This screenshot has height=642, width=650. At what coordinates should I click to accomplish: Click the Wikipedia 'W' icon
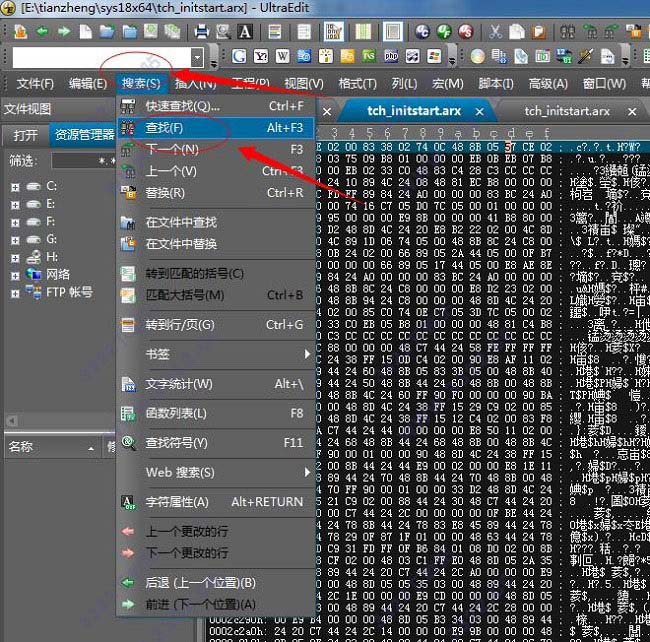[282, 56]
